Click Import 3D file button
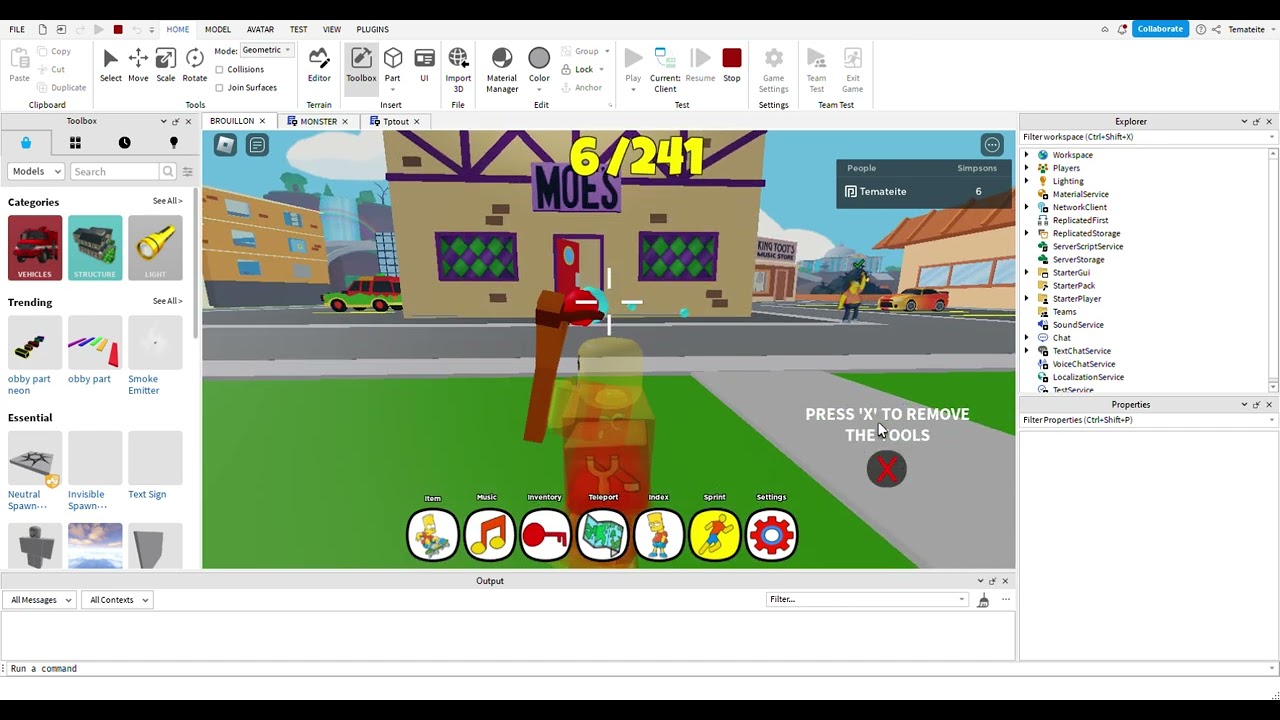 tap(458, 70)
